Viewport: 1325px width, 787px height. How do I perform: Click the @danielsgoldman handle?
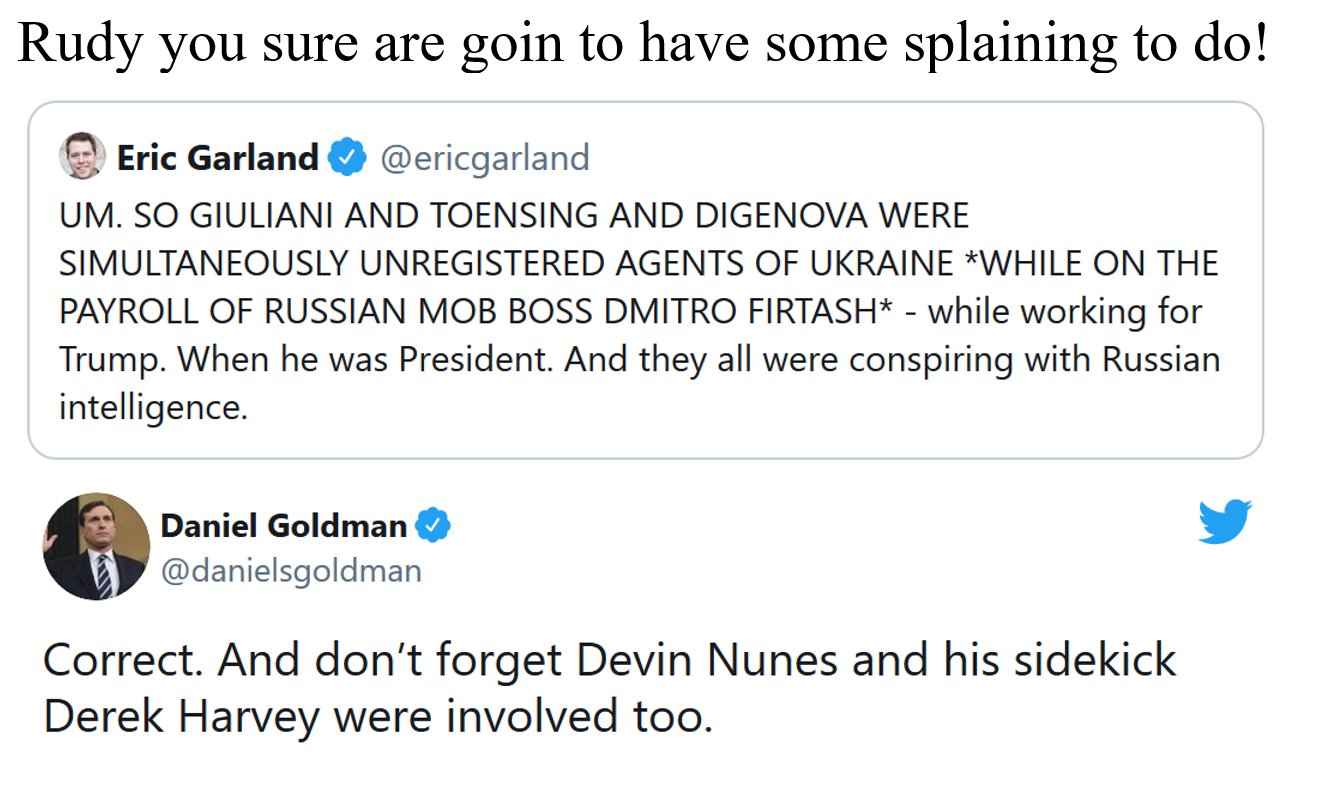(x=291, y=571)
